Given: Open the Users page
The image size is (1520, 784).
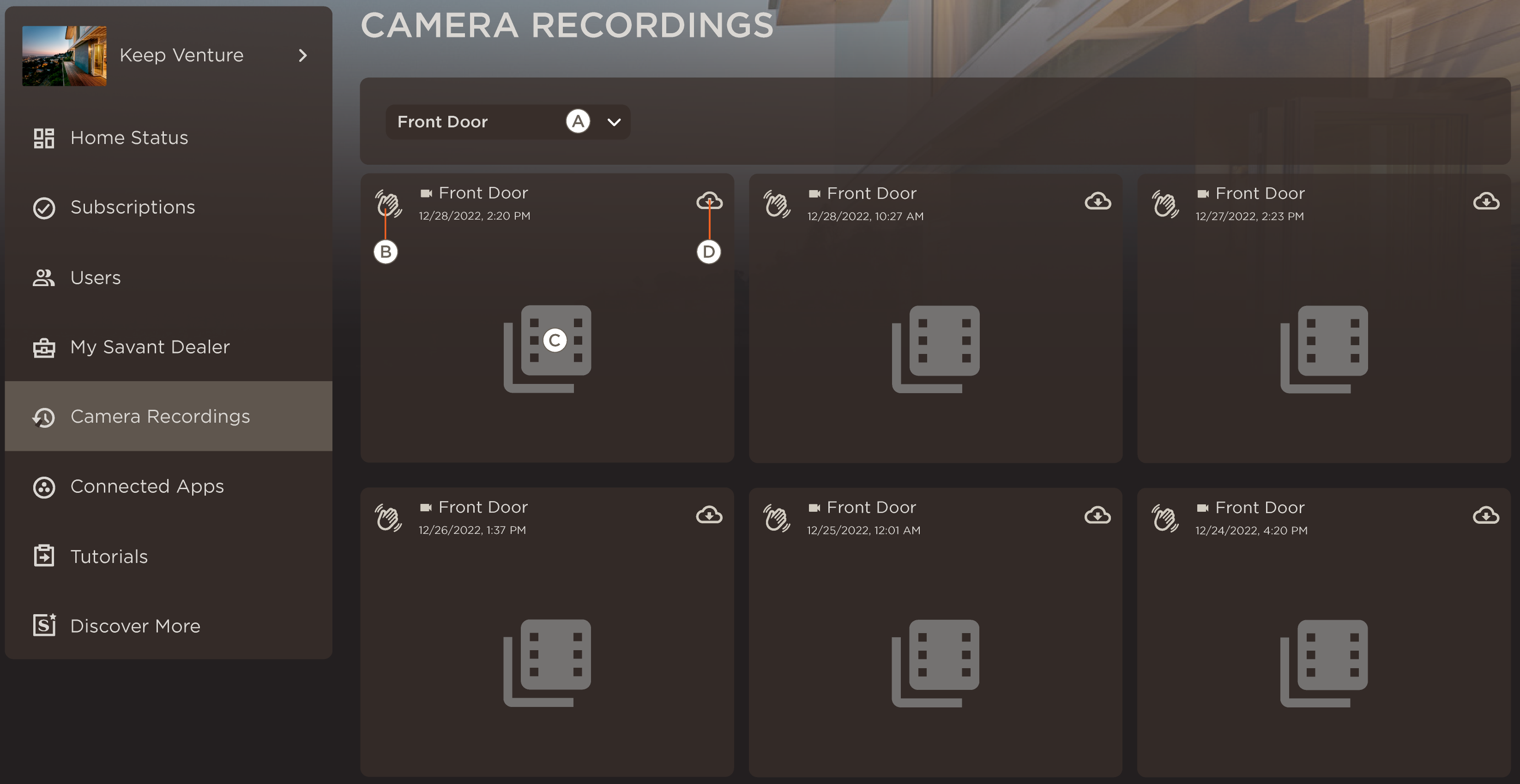Looking at the screenshot, I should [95, 278].
